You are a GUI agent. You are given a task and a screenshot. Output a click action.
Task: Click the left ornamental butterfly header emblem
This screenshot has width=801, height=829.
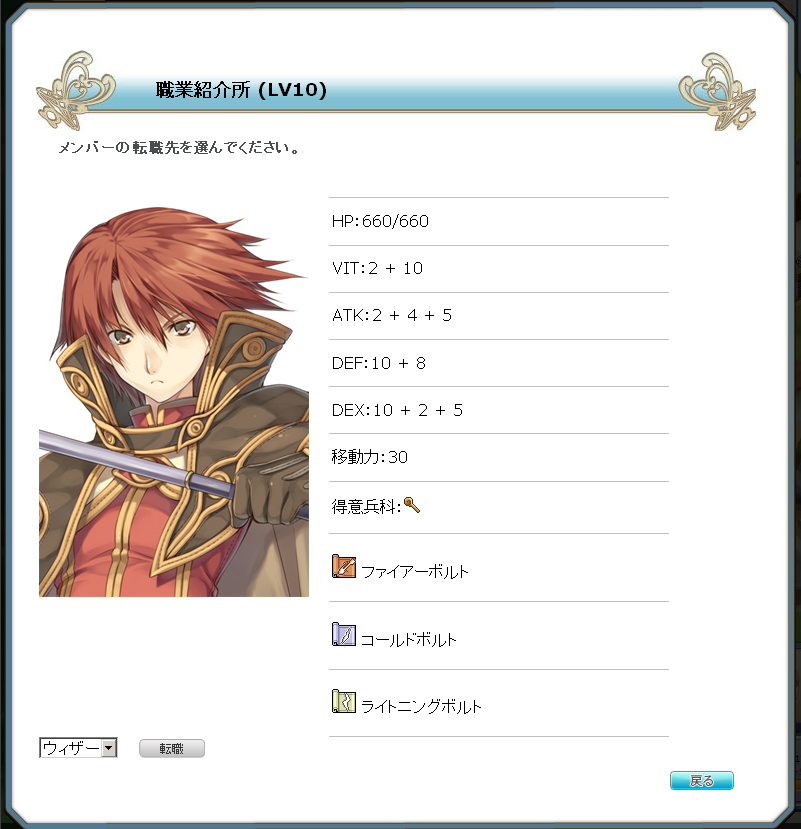pyautogui.click(x=76, y=90)
